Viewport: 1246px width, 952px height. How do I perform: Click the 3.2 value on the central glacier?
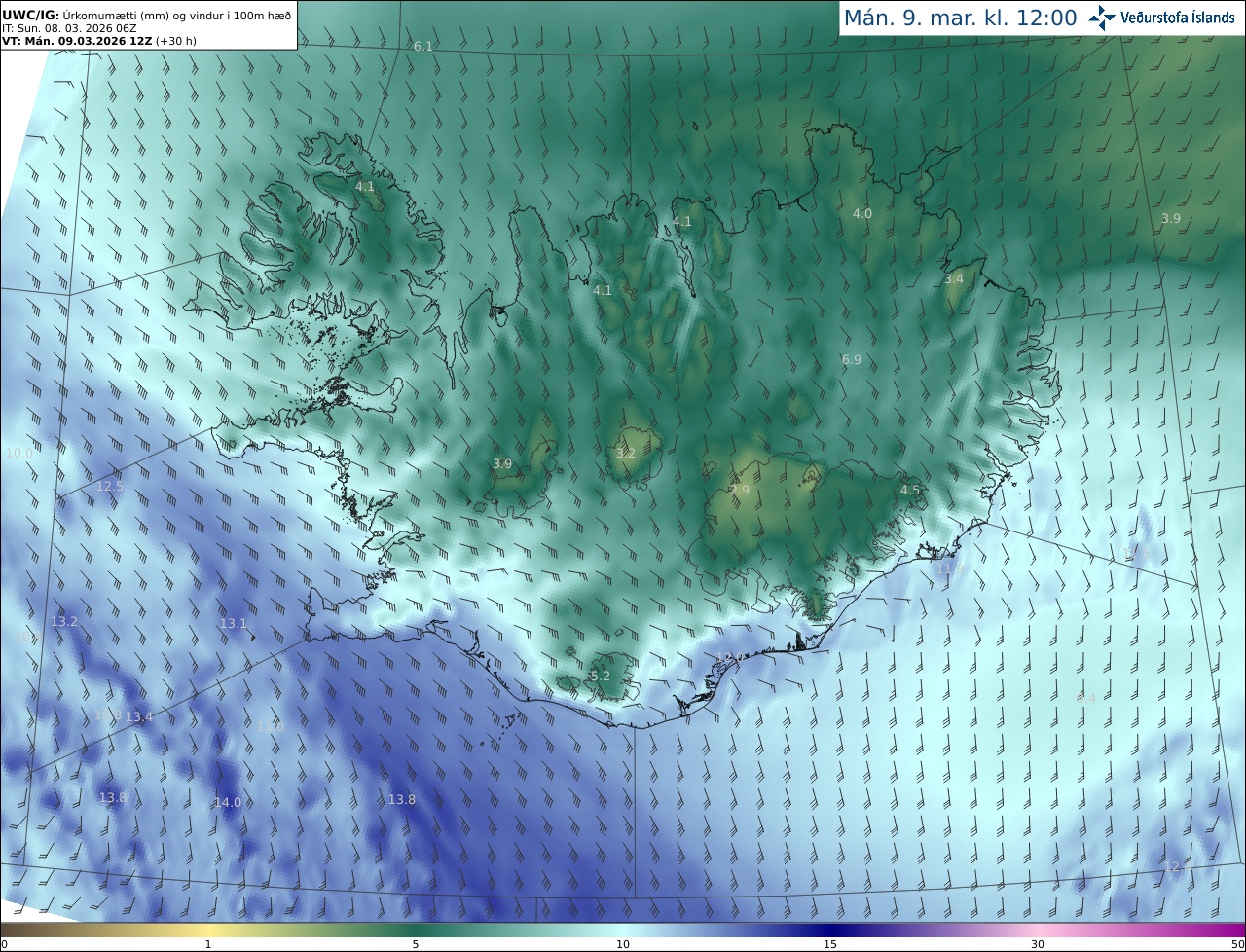click(626, 454)
